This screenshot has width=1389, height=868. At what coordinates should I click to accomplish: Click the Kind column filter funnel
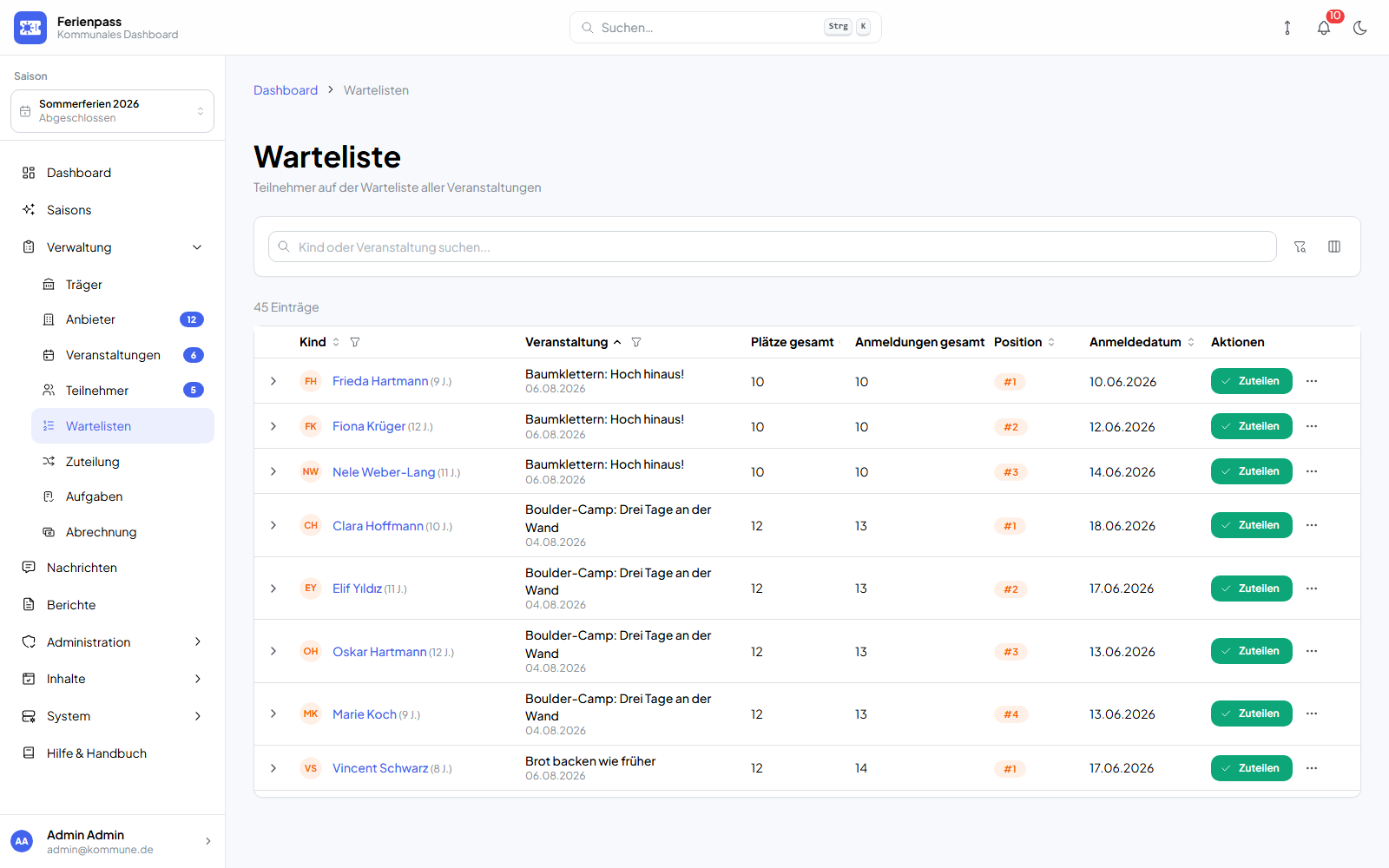coord(355,342)
